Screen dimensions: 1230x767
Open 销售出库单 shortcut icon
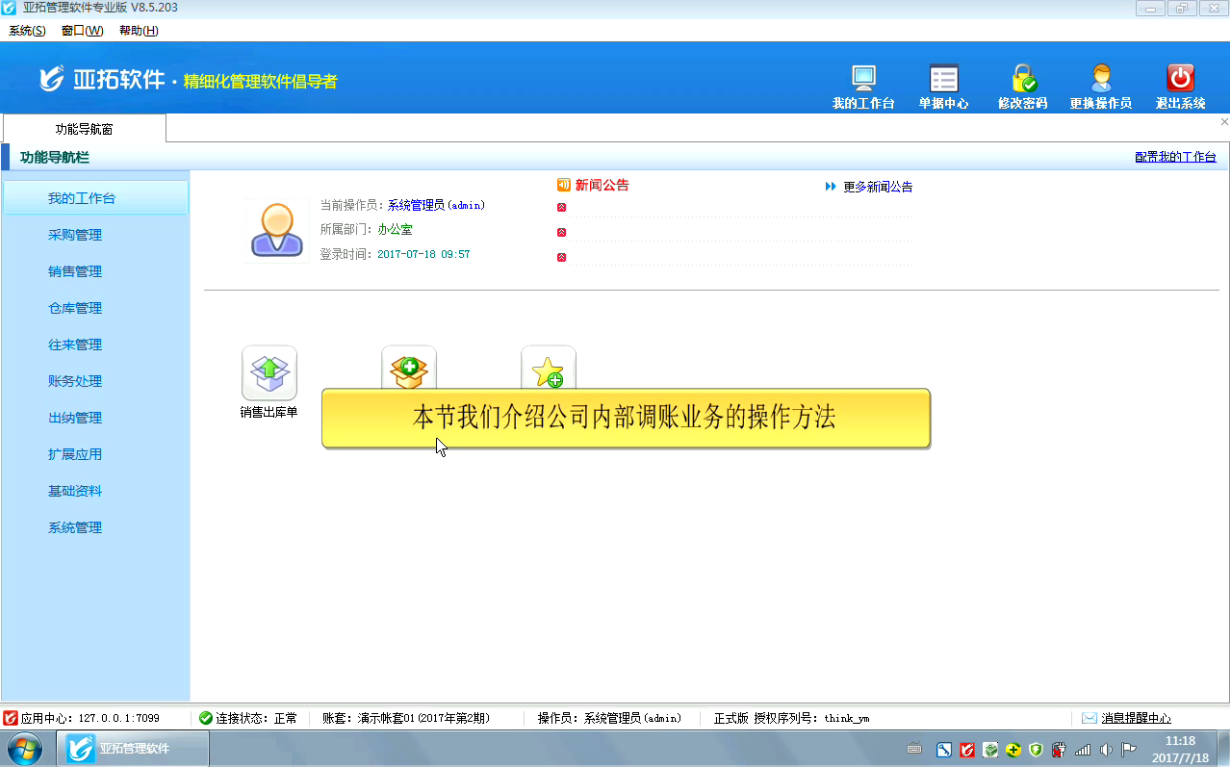click(269, 373)
